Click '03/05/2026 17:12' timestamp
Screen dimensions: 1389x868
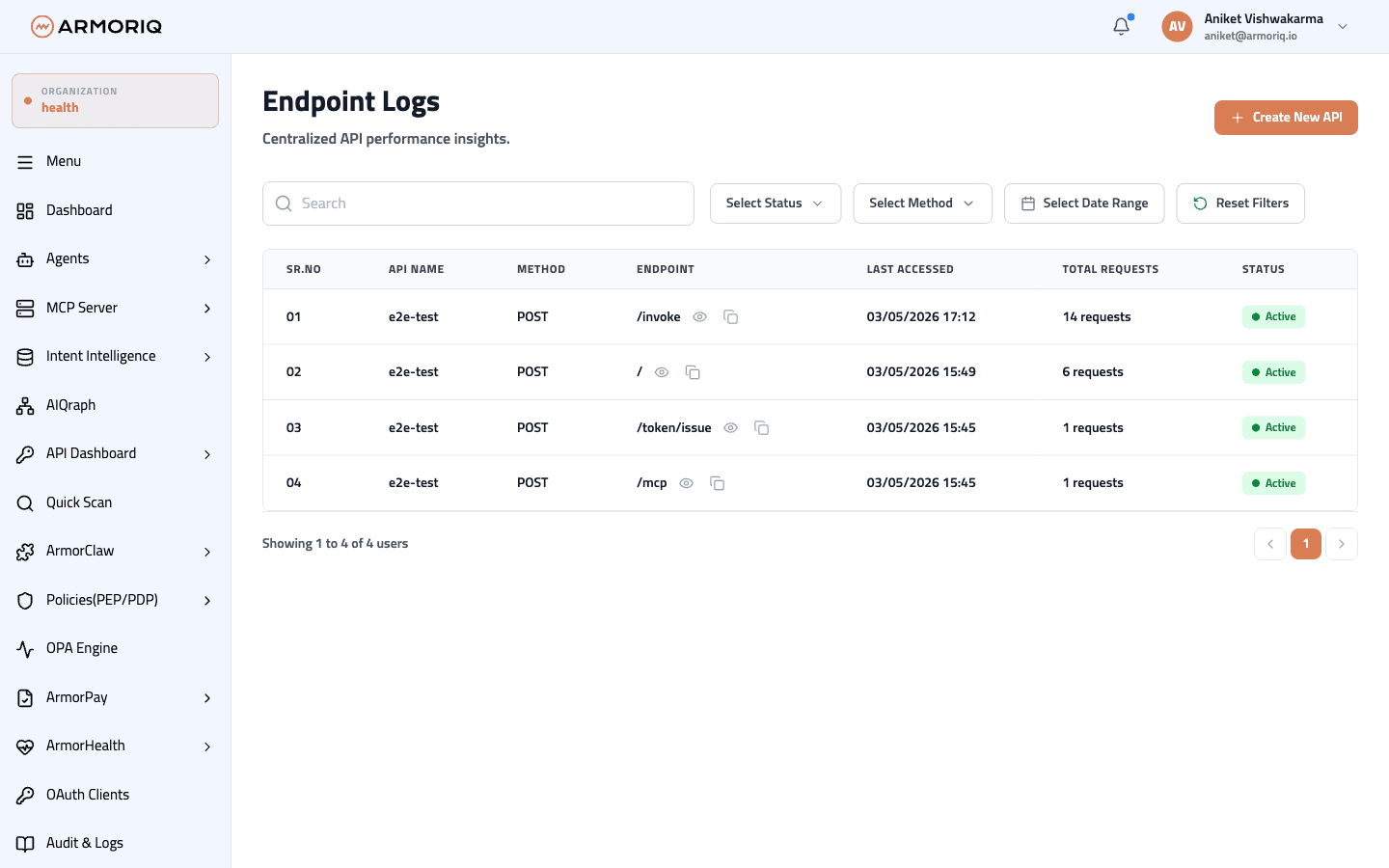pyautogui.click(x=921, y=317)
